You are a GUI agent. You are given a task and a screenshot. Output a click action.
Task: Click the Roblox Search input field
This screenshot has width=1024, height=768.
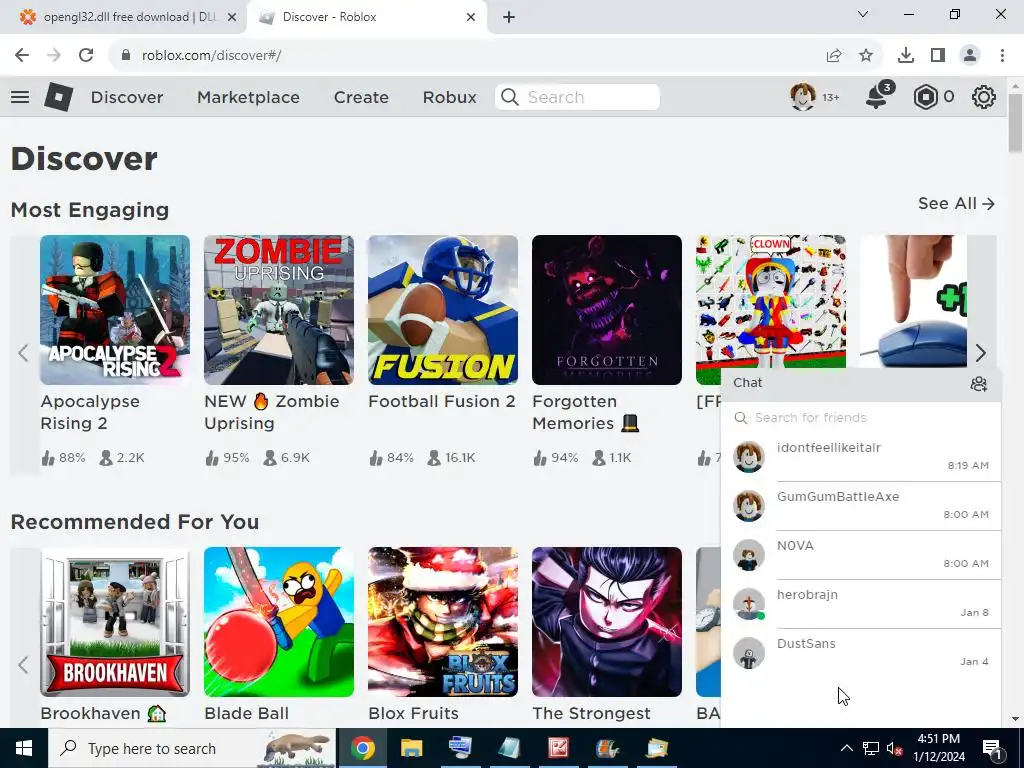[x=577, y=97]
